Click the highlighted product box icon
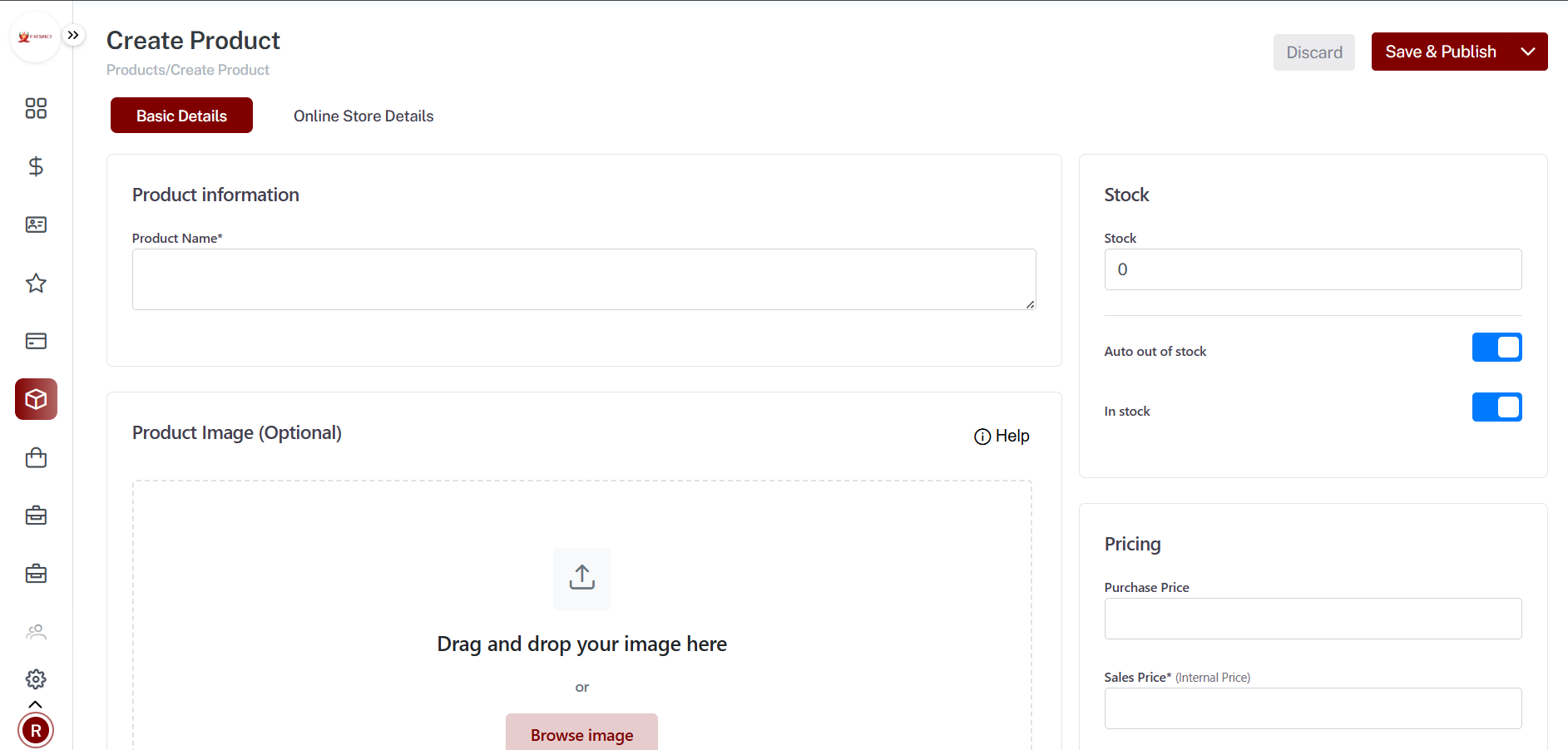The width and height of the screenshot is (1568, 750). point(36,399)
